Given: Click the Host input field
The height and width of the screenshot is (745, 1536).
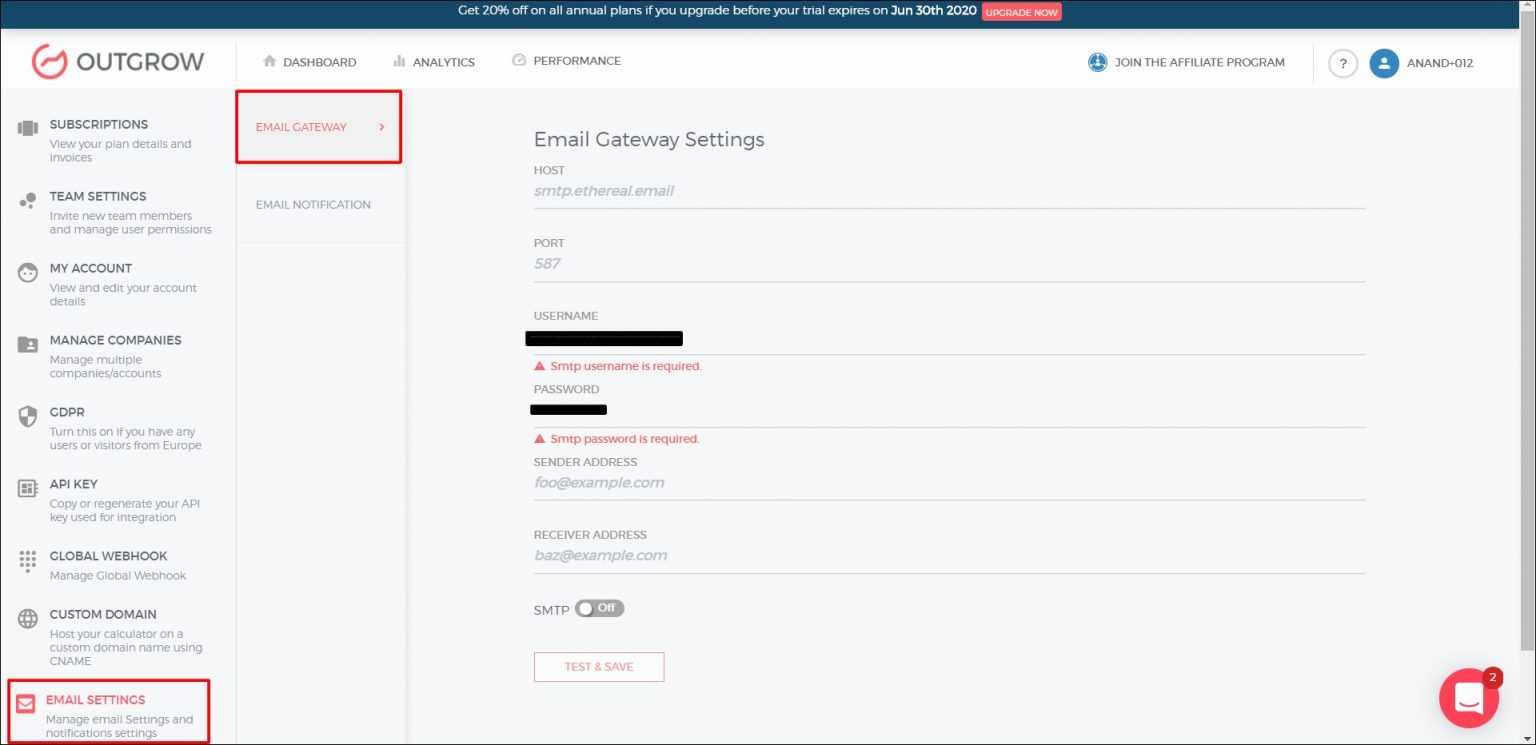Looking at the screenshot, I should 948,191.
